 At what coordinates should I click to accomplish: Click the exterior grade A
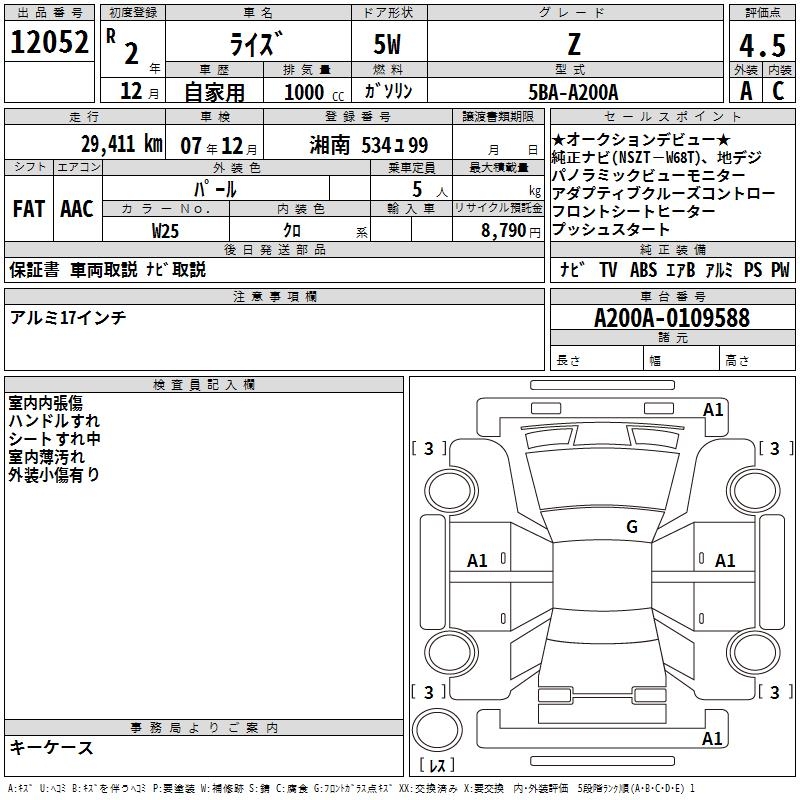pyautogui.click(x=745, y=91)
